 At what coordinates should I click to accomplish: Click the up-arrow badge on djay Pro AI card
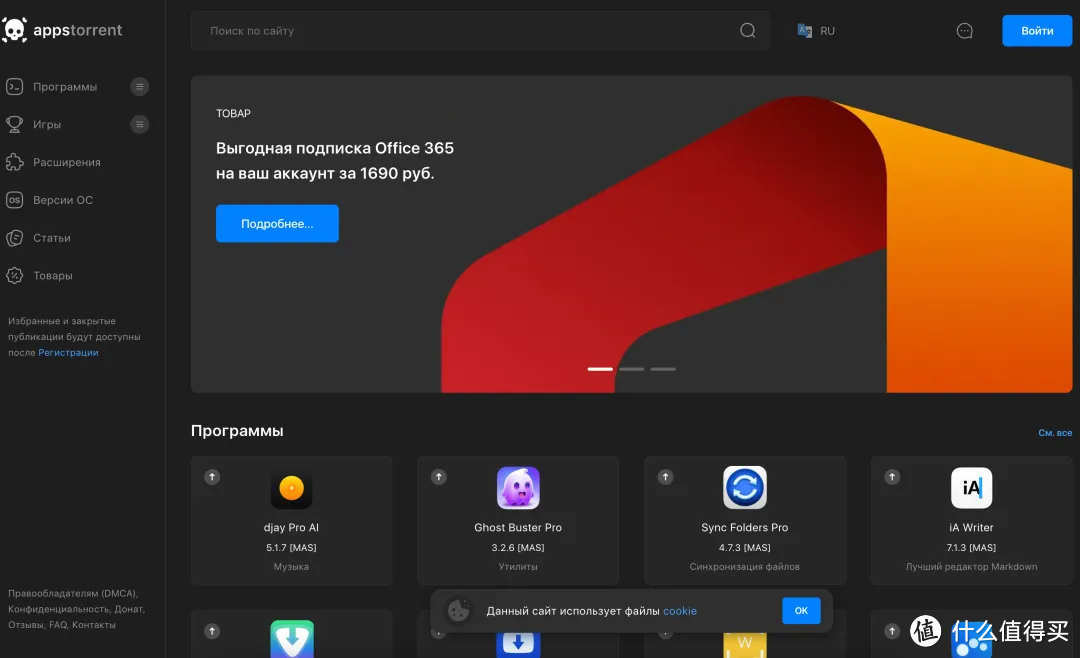coord(212,477)
